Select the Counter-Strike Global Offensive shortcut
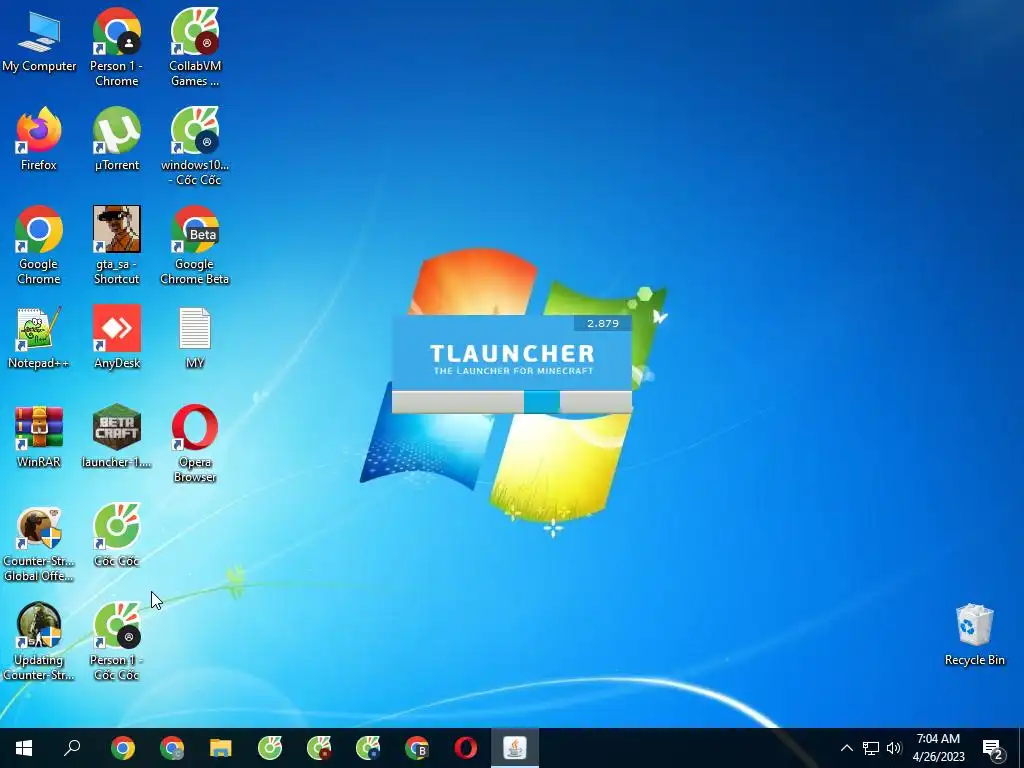 39,543
